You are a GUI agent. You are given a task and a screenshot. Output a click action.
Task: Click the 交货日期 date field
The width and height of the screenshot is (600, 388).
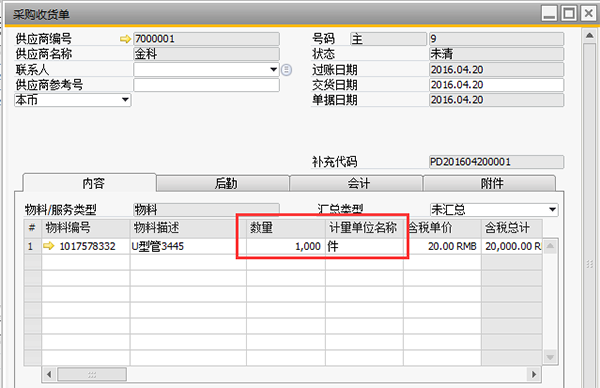pyautogui.click(x=496, y=85)
